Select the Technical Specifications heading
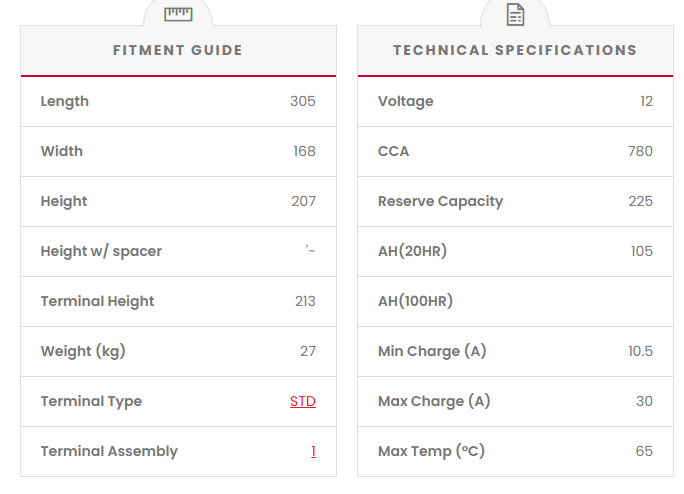 [515, 50]
